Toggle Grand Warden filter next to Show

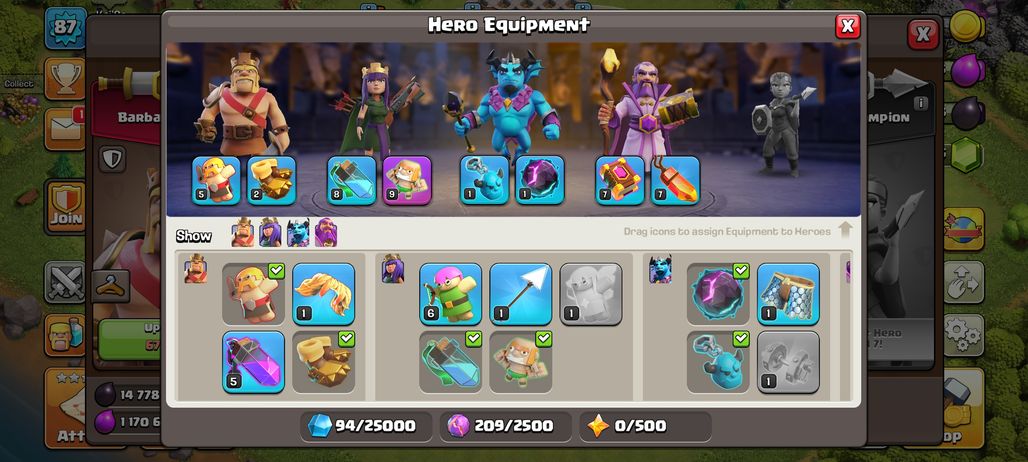click(326, 233)
